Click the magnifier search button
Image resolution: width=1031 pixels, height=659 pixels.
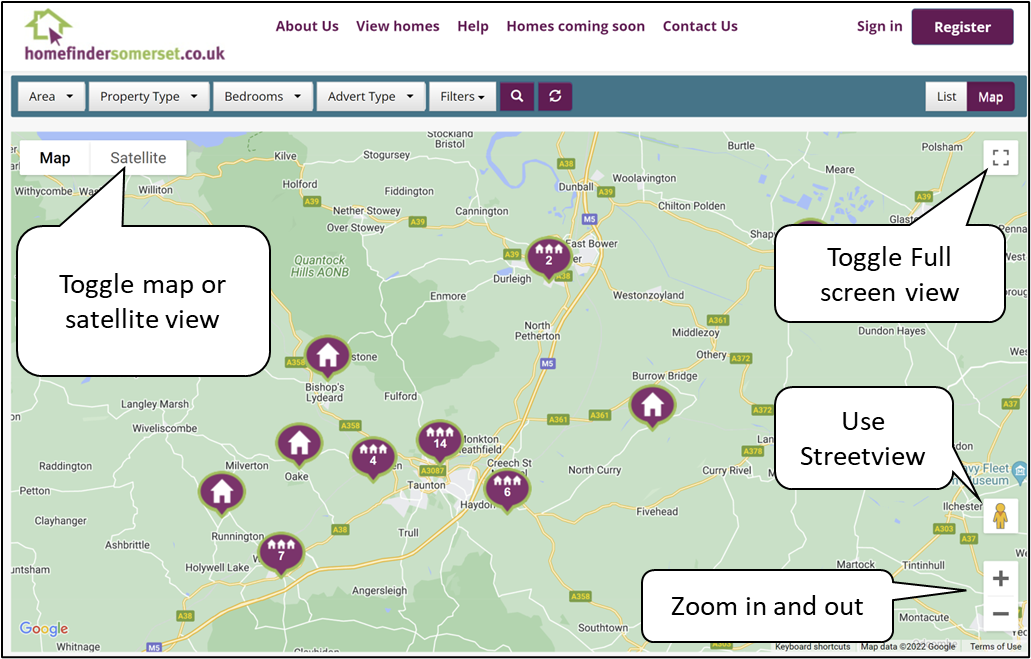click(517, 96)
